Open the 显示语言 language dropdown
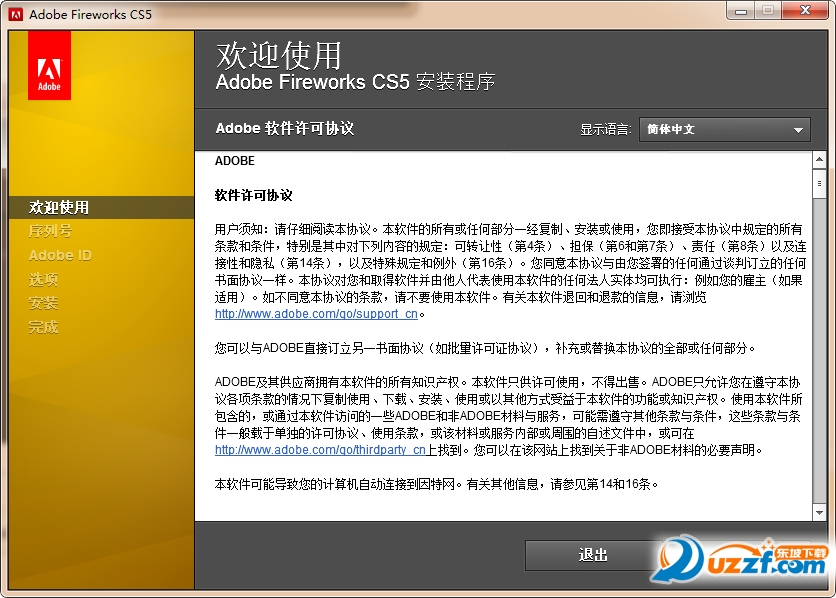 click(725, 130)
